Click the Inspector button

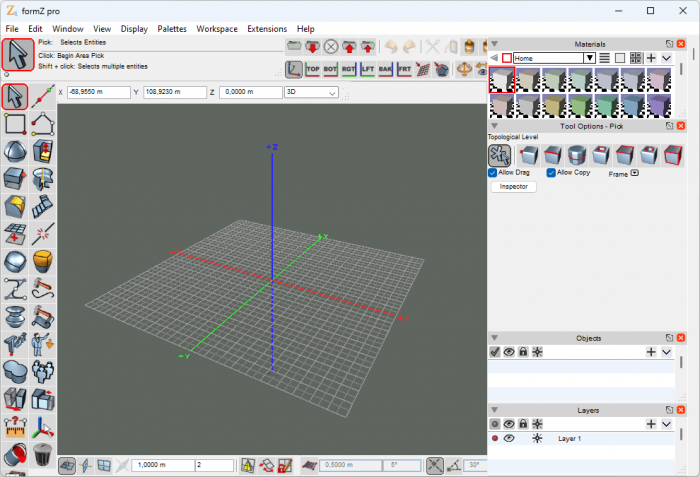click(513, 187)
